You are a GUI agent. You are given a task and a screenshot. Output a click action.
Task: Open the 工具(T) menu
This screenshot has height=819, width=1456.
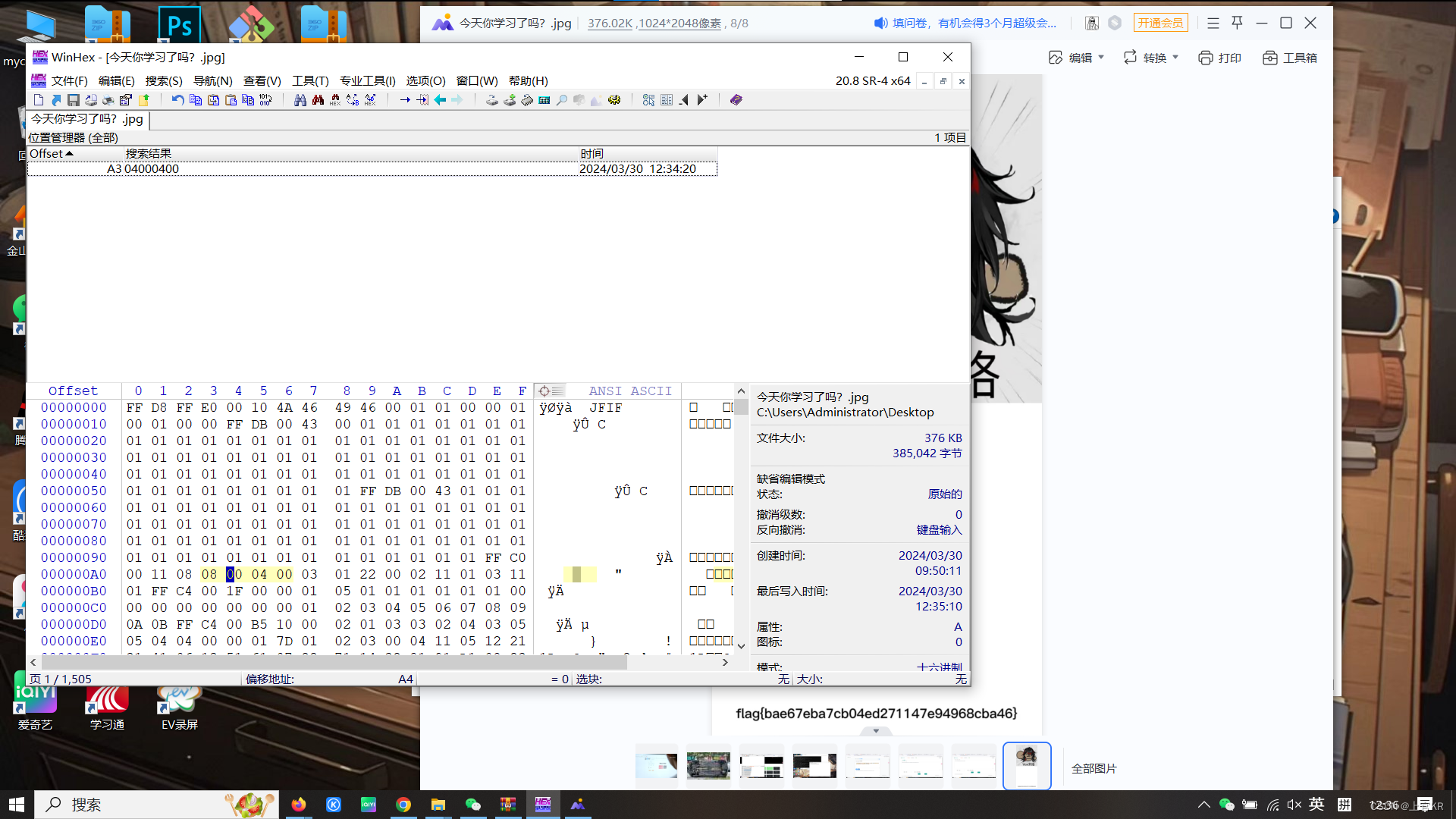pos(309,80)
